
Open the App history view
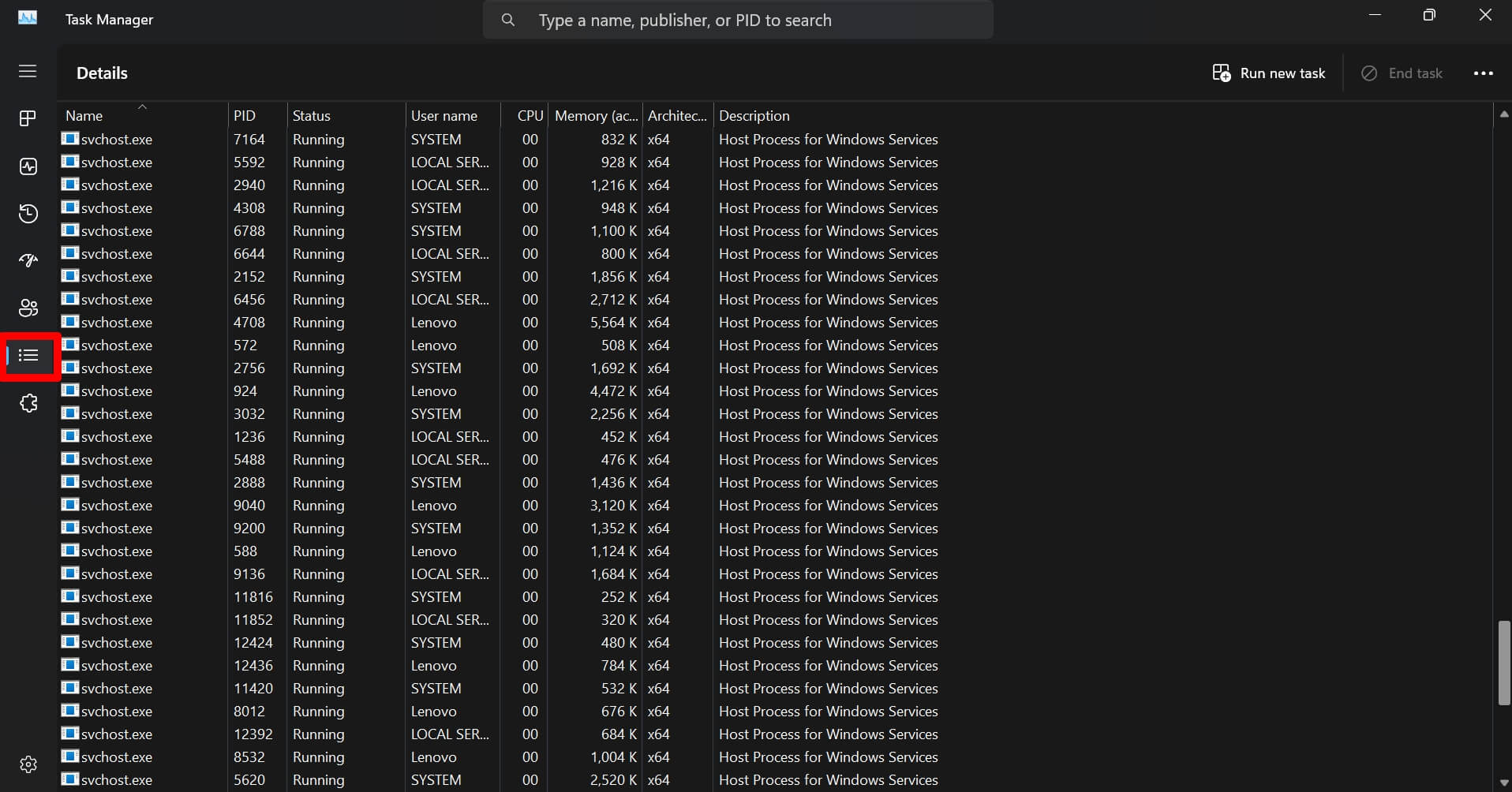click(28, 213)
